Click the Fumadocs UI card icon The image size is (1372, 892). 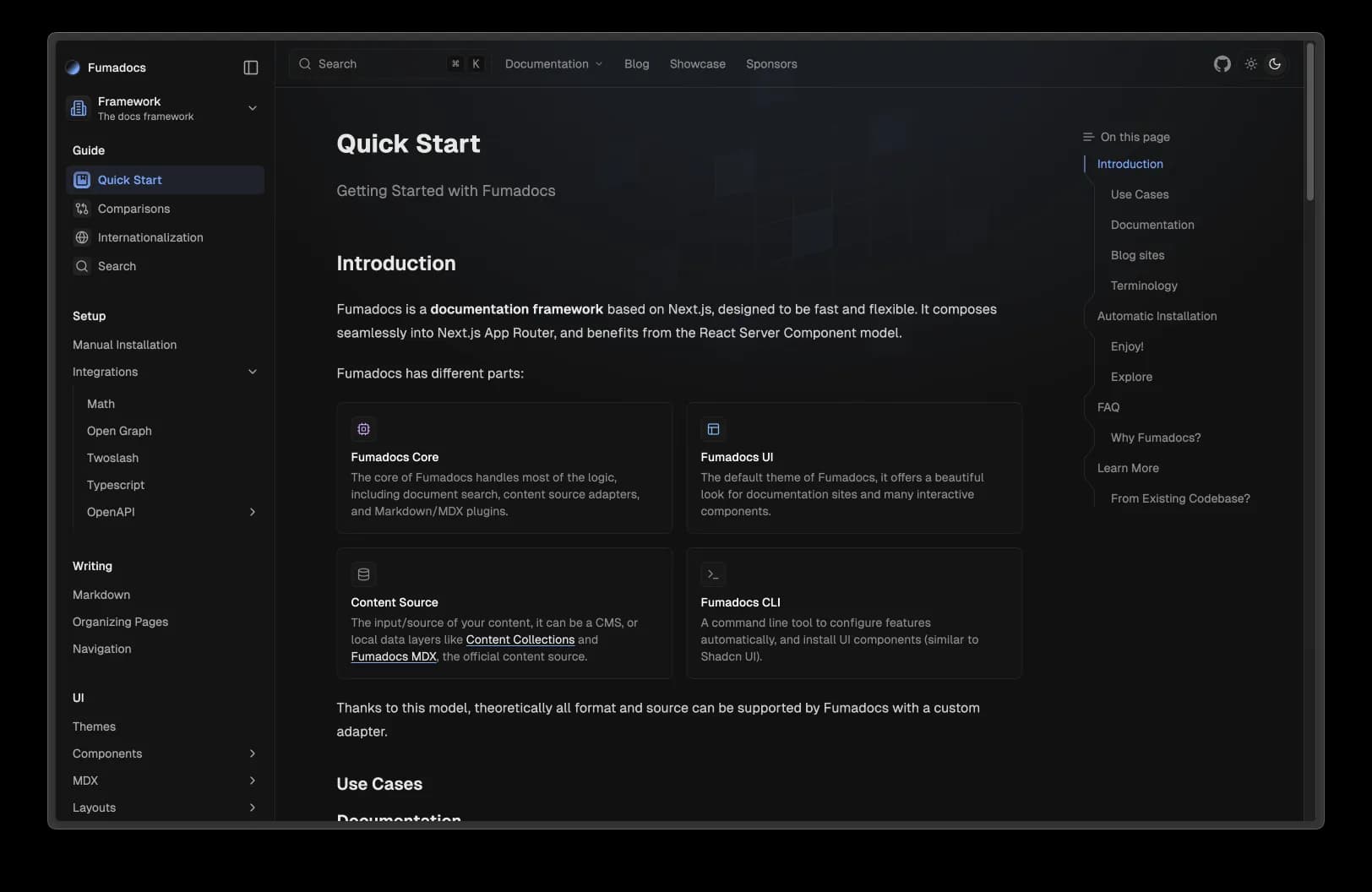click(x=713, y=429)
